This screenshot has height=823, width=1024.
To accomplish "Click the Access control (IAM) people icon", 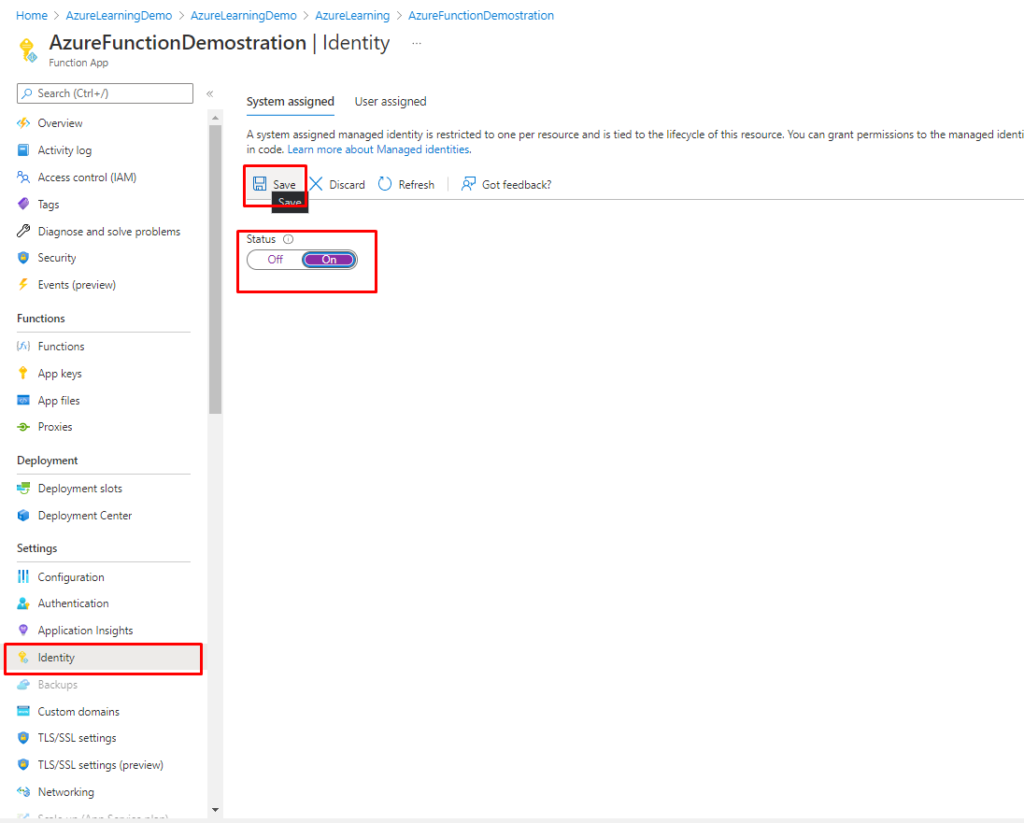I will [24, 177].
